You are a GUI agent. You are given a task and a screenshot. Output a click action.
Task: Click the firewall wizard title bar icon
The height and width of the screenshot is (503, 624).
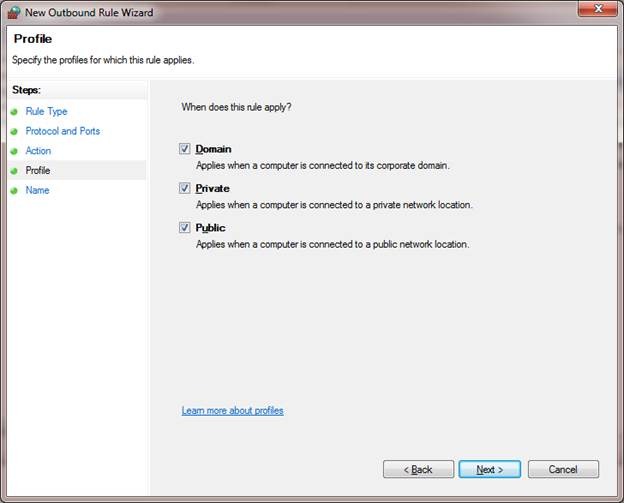(14, 12)
